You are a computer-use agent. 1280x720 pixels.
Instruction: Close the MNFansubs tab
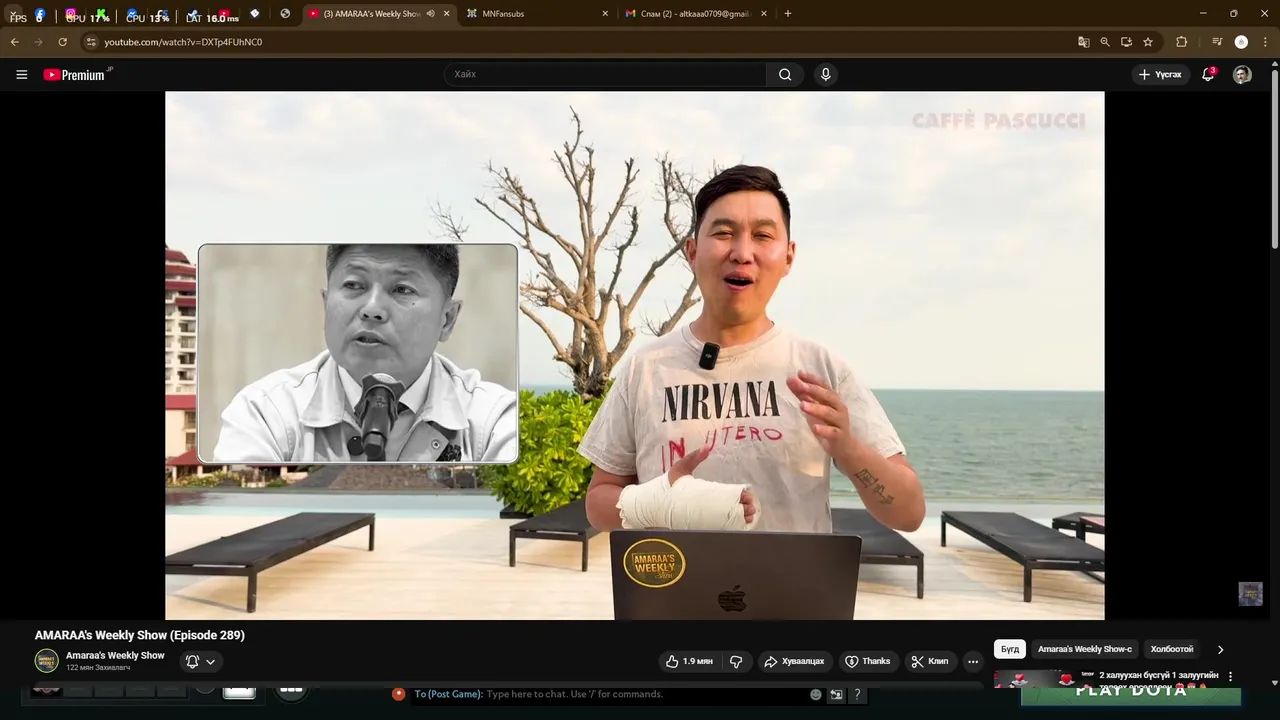tap(605, 14)
